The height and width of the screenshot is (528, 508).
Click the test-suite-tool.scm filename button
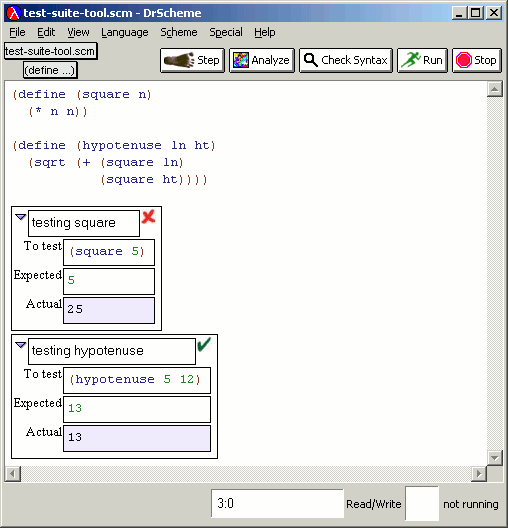point(50,51)
